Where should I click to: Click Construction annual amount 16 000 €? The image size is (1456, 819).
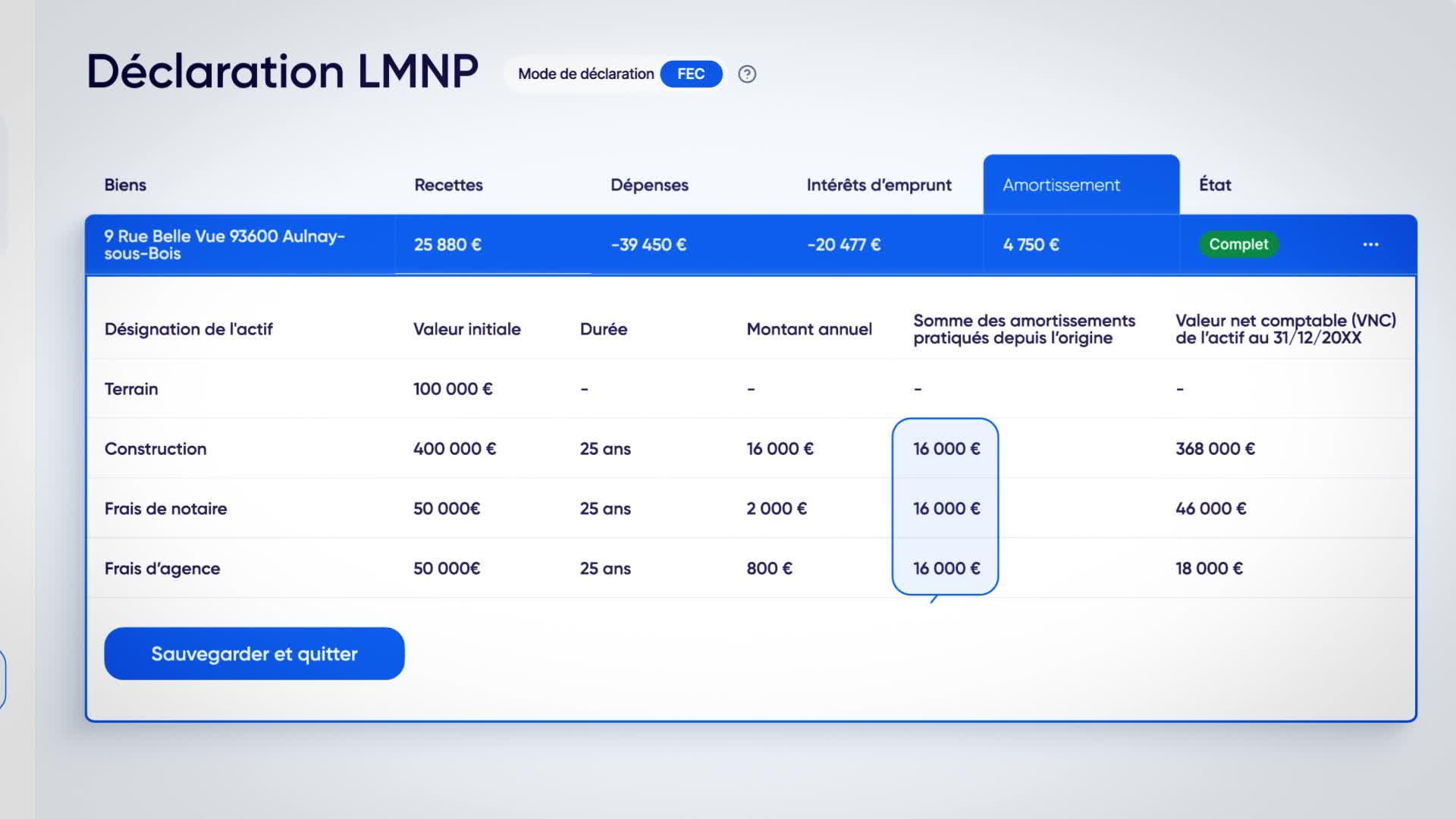coord(780,449)
